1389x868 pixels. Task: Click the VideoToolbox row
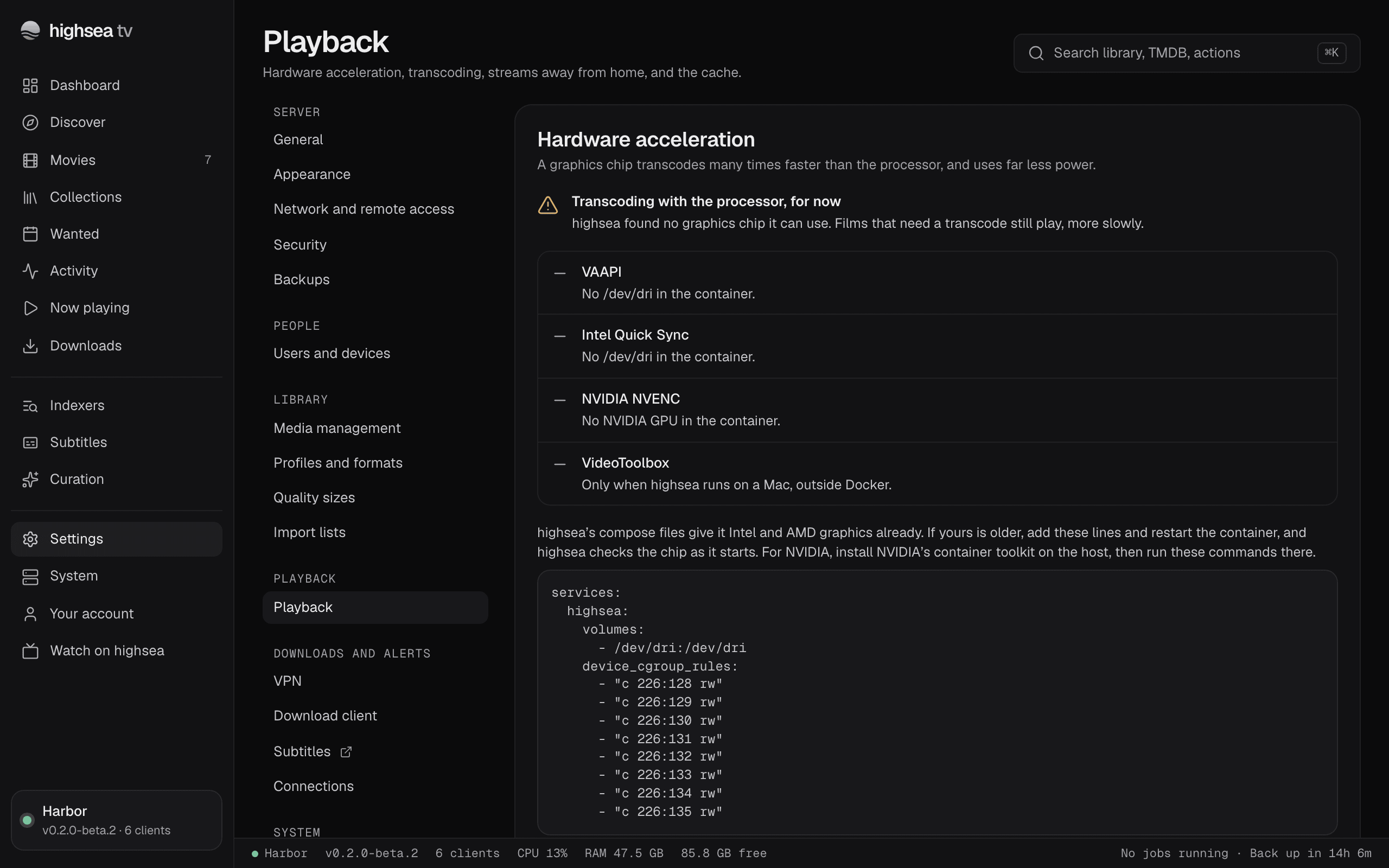click(x=937, y=474)
